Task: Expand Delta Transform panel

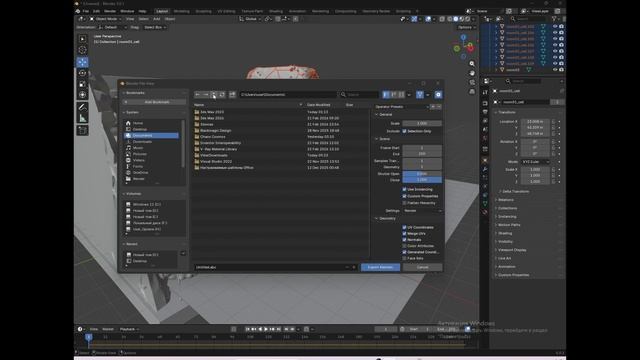Action: (x=514, y=191)
